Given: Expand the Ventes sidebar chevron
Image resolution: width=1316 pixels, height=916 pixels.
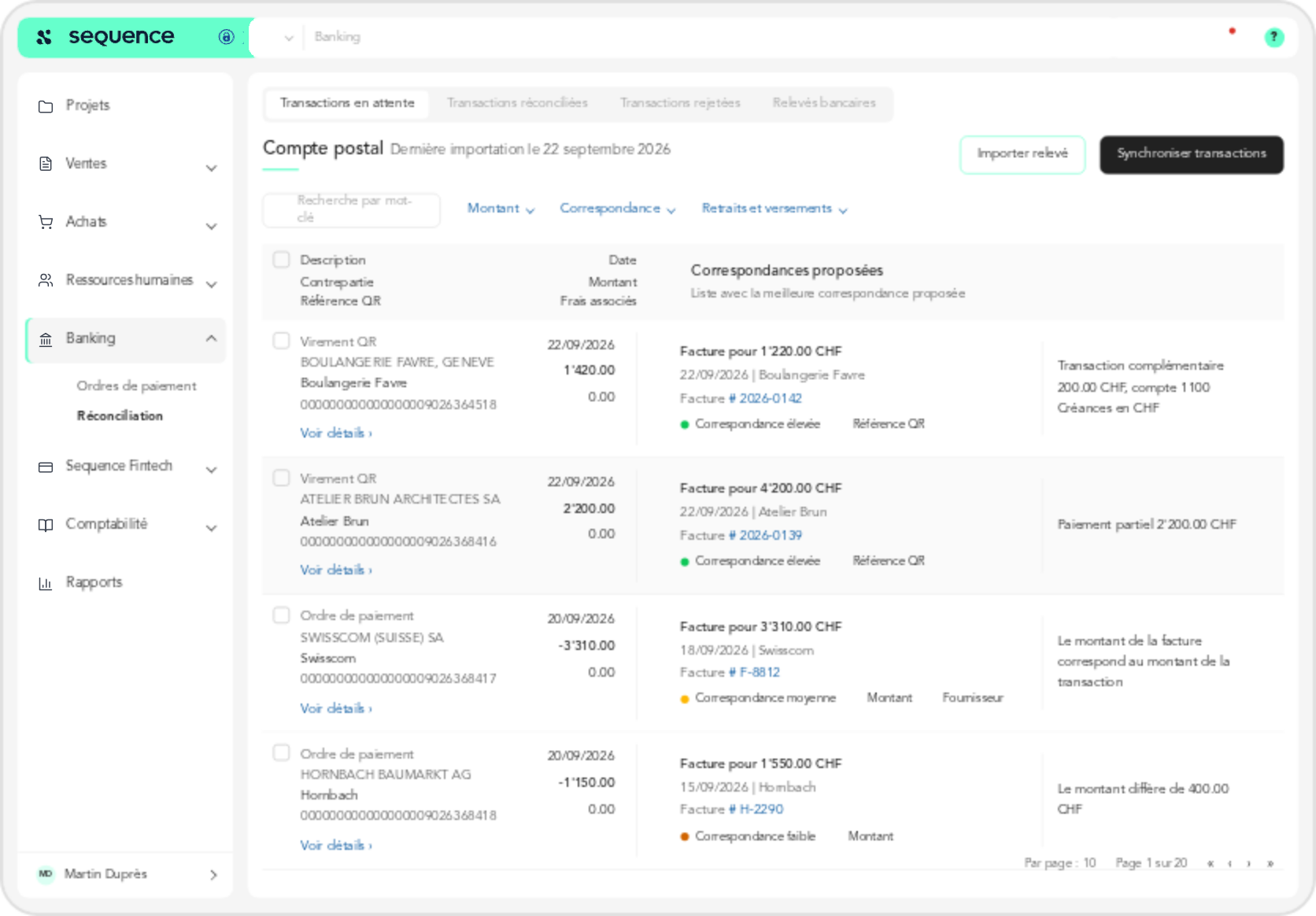Looking at the screenshot, I should point(211,168).
